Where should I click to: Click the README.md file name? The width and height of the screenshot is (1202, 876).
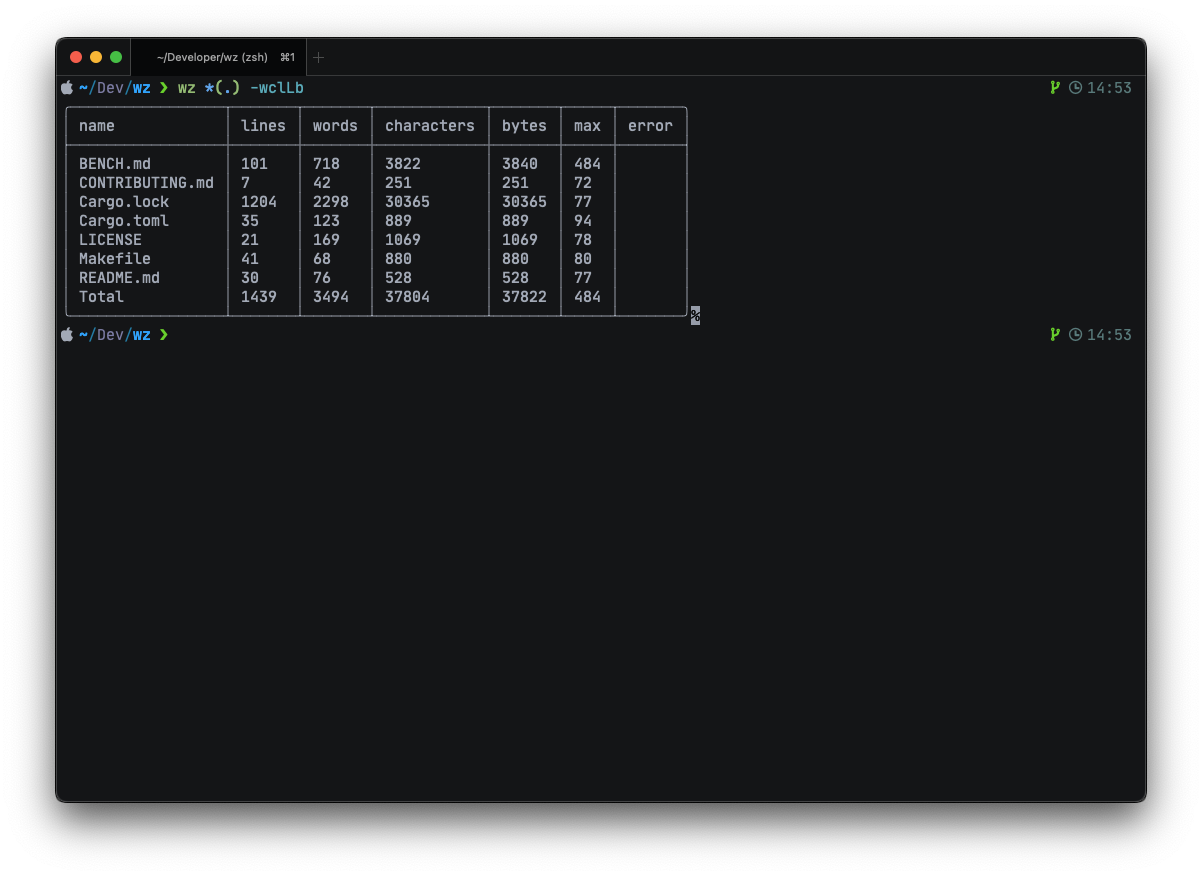pyautogui.click(x=119, y=278)
